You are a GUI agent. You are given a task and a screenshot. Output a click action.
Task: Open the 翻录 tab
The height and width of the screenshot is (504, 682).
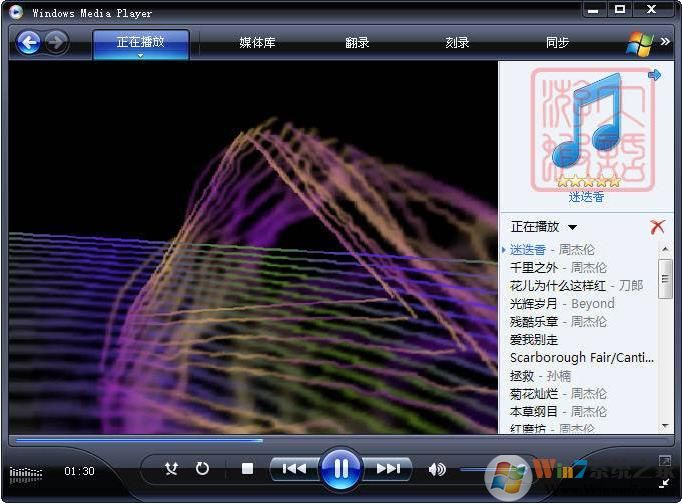[357, 43]
